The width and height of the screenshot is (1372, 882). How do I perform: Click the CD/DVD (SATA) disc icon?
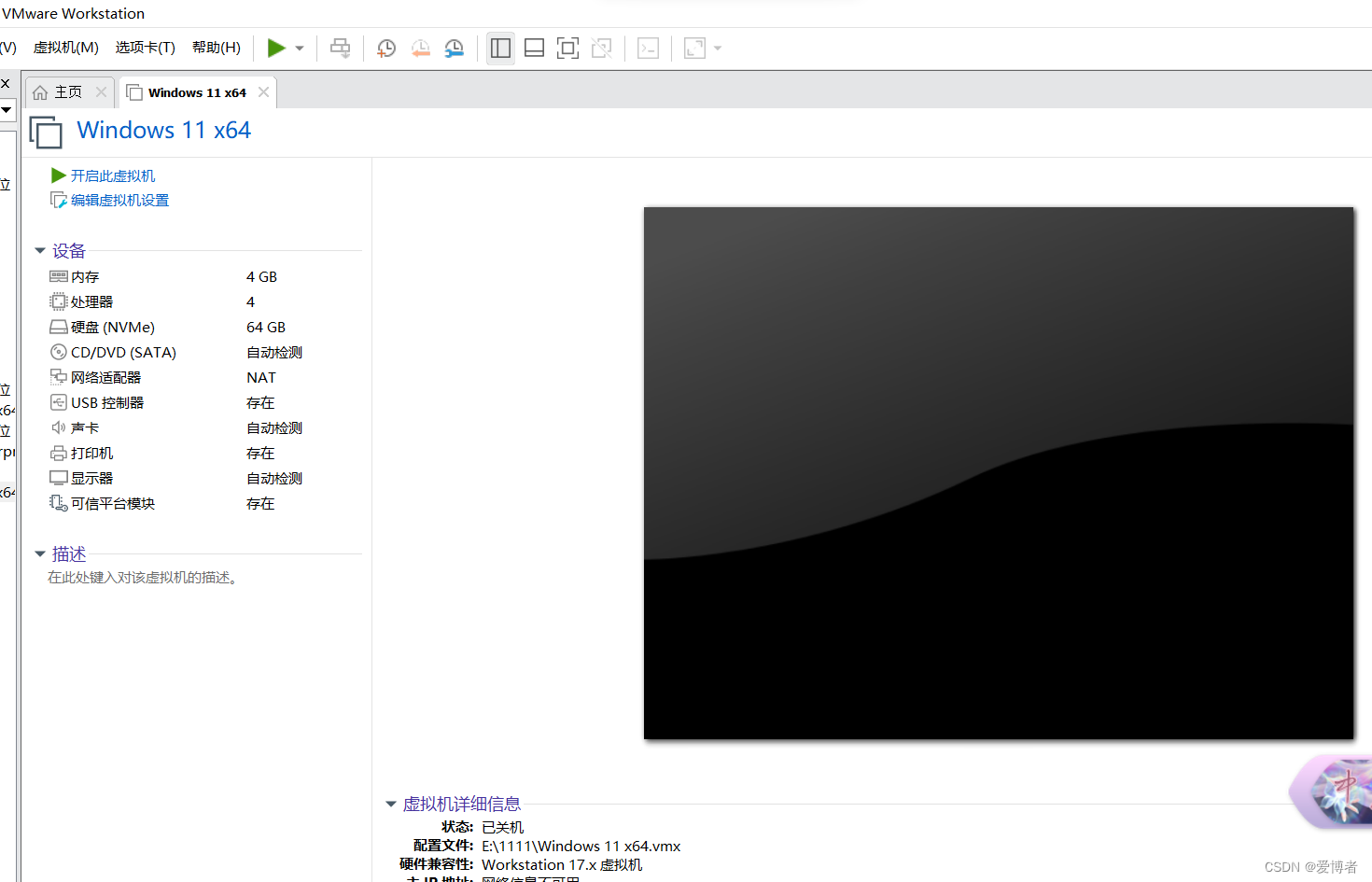[59, 352]
